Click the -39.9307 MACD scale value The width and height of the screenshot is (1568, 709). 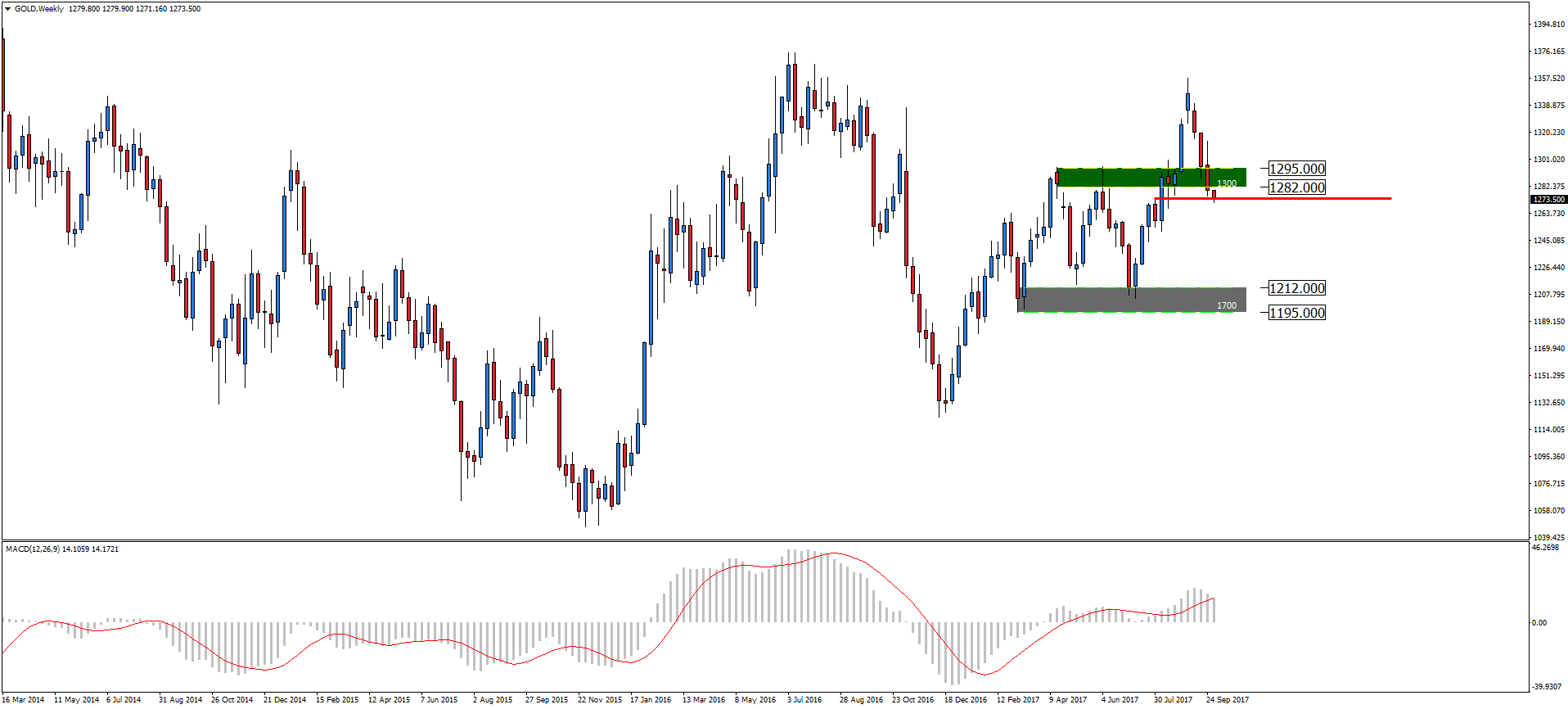point(1547,687)
